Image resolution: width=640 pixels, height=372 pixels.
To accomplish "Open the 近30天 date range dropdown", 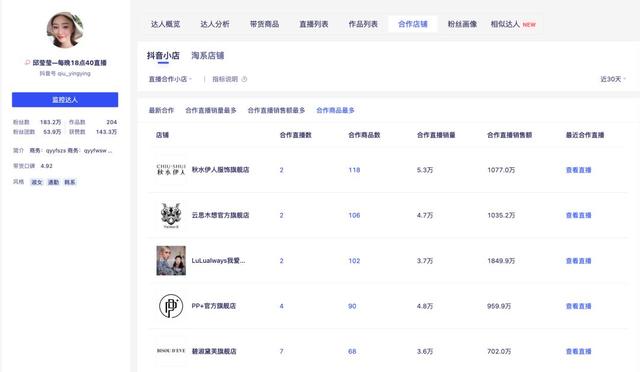I will tap(613, 79).
